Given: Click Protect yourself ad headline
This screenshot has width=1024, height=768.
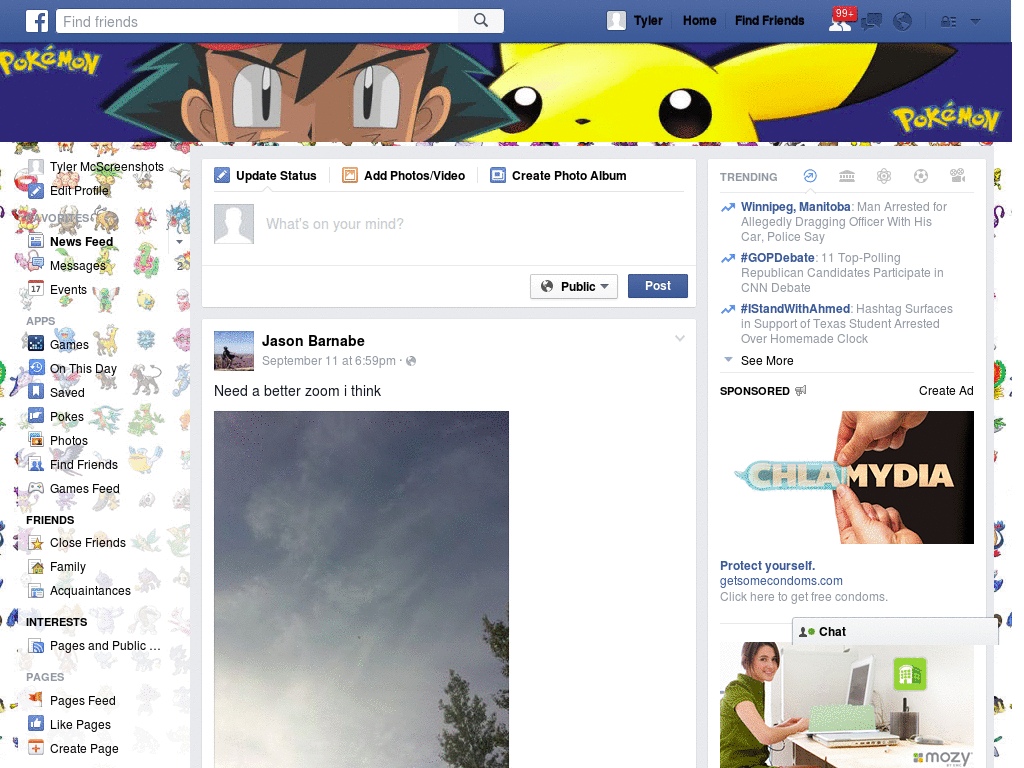Looking at the screenshot, I should pyautogui.click(x=767, y=566).
